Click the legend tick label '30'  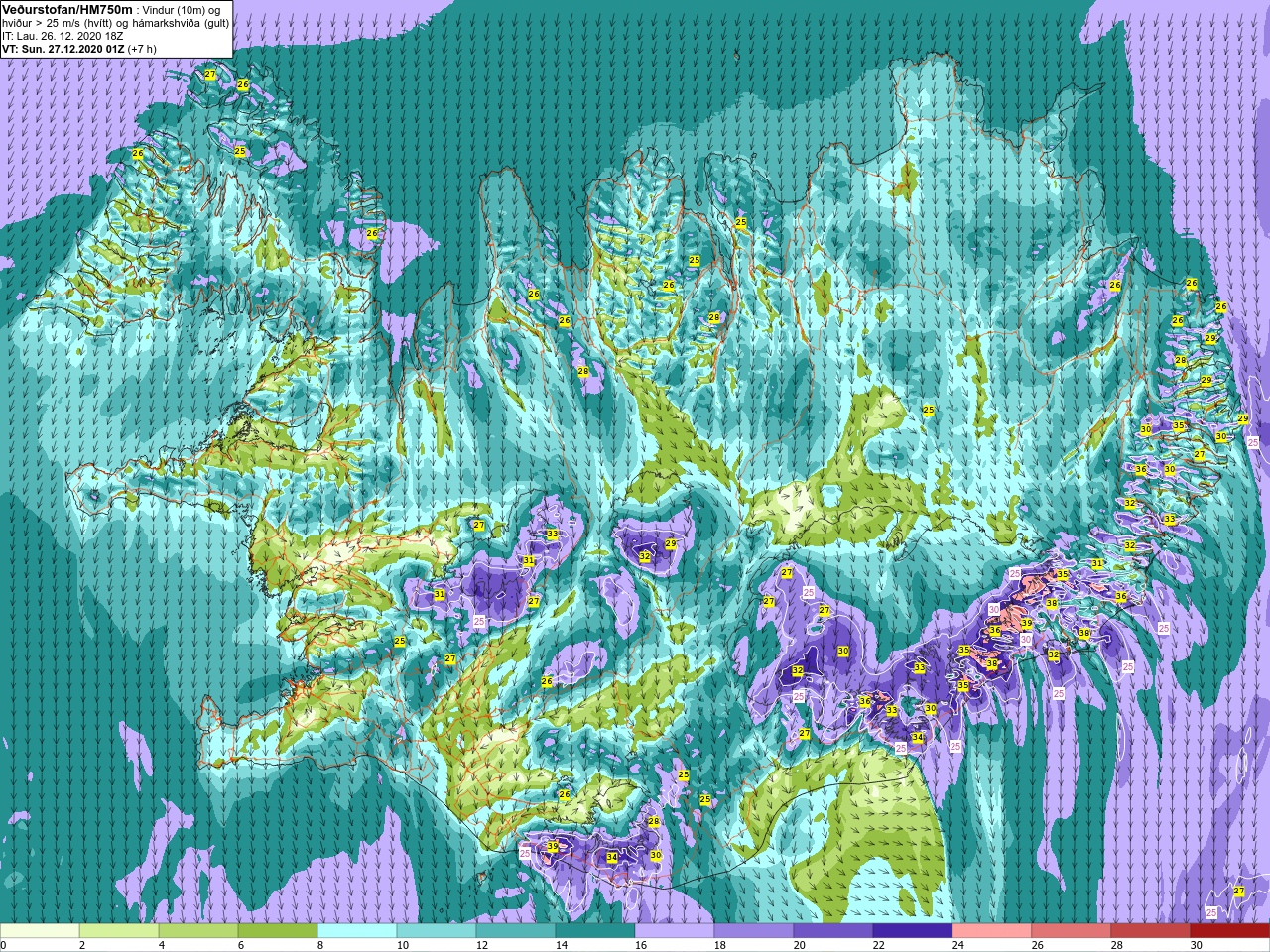click(1197, 945)
